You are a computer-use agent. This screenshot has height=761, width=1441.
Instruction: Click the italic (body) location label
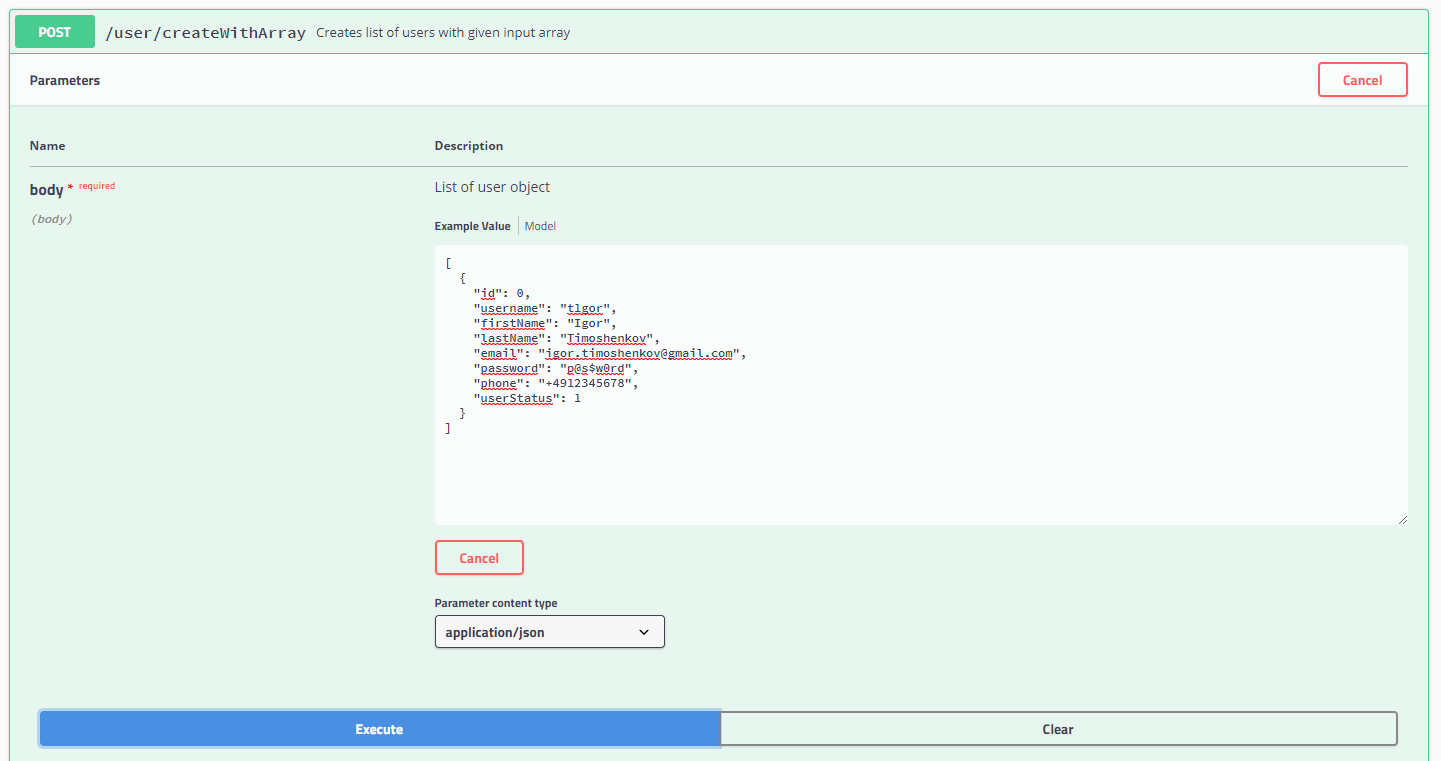[x=51, y=219]
